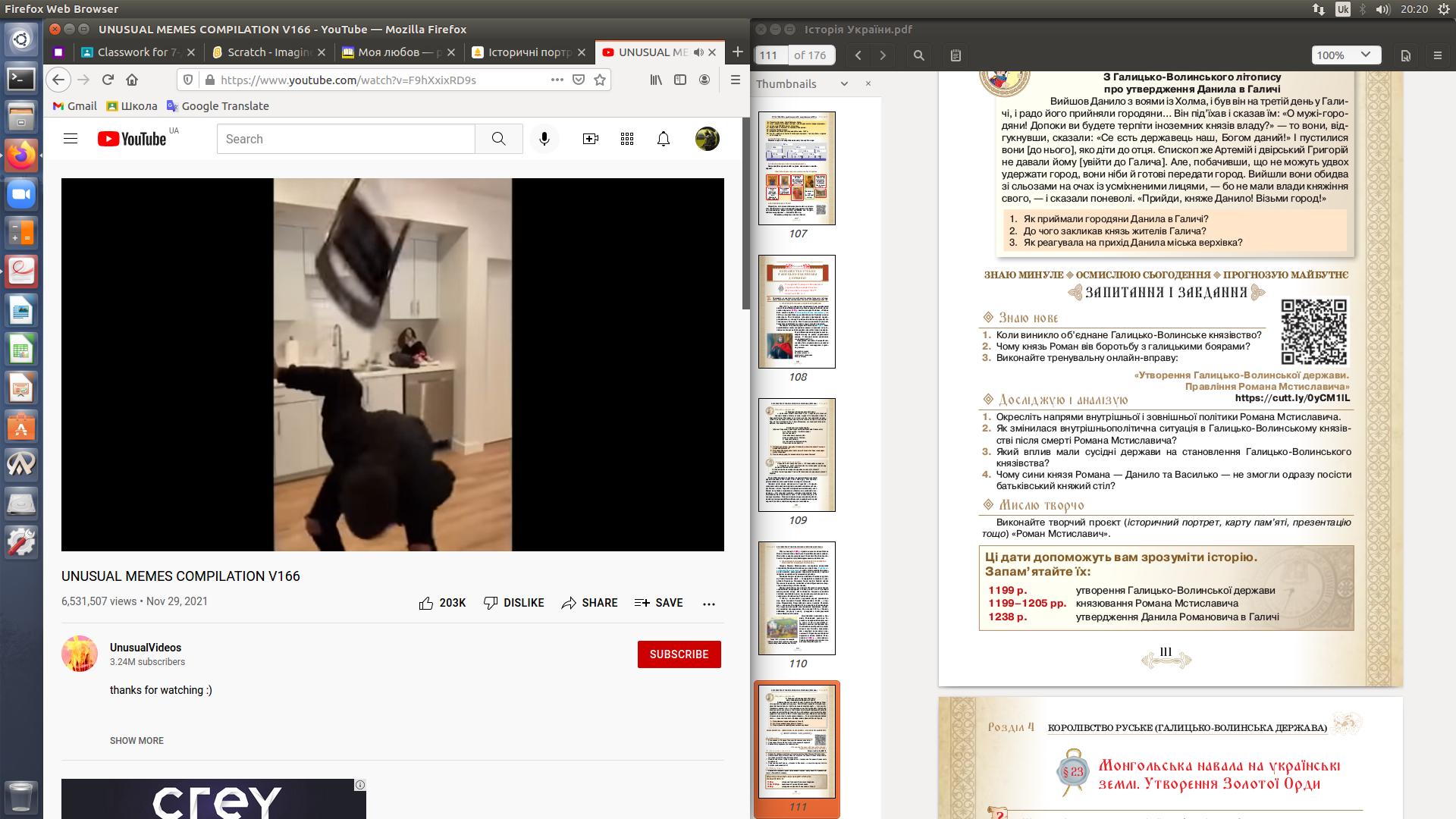Go to next PDF page arrow

coord(883,55)
